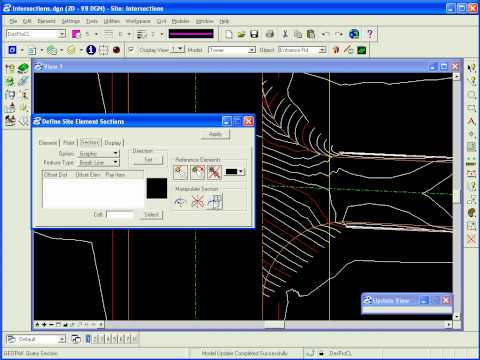
Task: Click View 1 horizontal scrollbar thumb
Action: click(274, 324)
